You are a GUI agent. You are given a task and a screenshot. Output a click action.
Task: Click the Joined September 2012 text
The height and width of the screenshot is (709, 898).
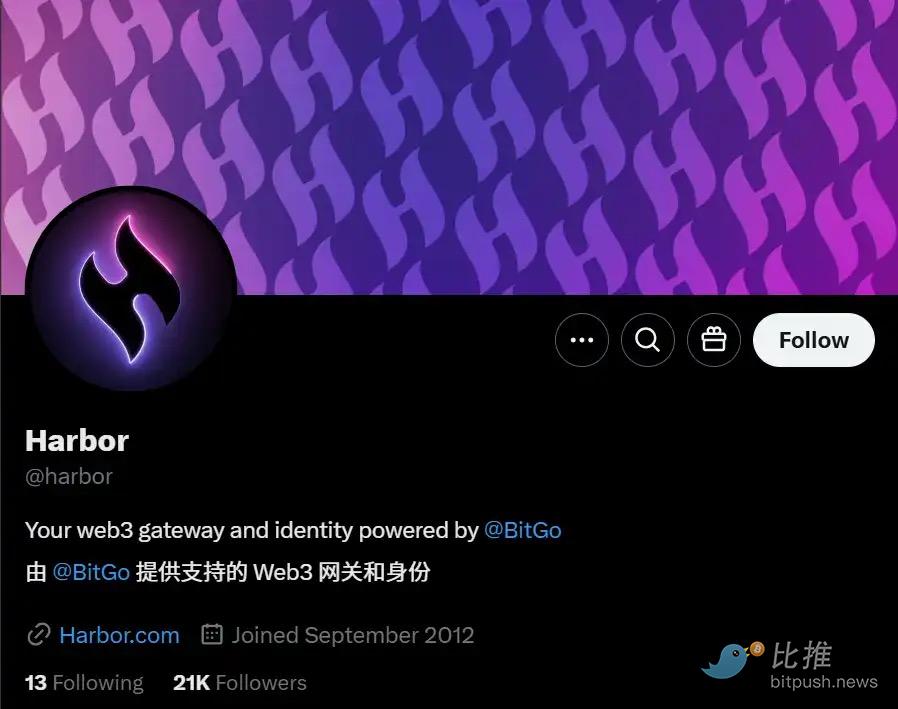click(353, 635)
